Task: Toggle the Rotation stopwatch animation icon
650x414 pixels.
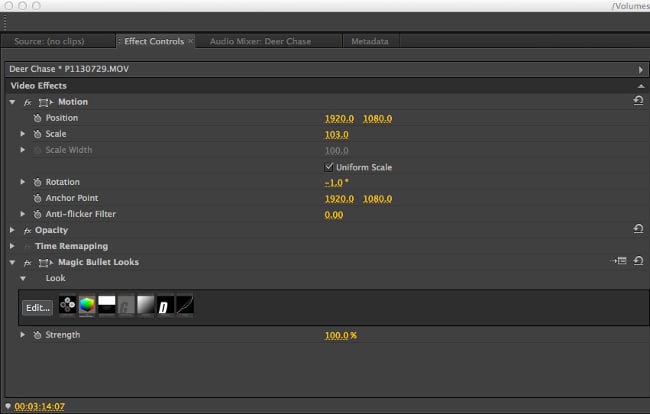Action: (x=37, y=182)
